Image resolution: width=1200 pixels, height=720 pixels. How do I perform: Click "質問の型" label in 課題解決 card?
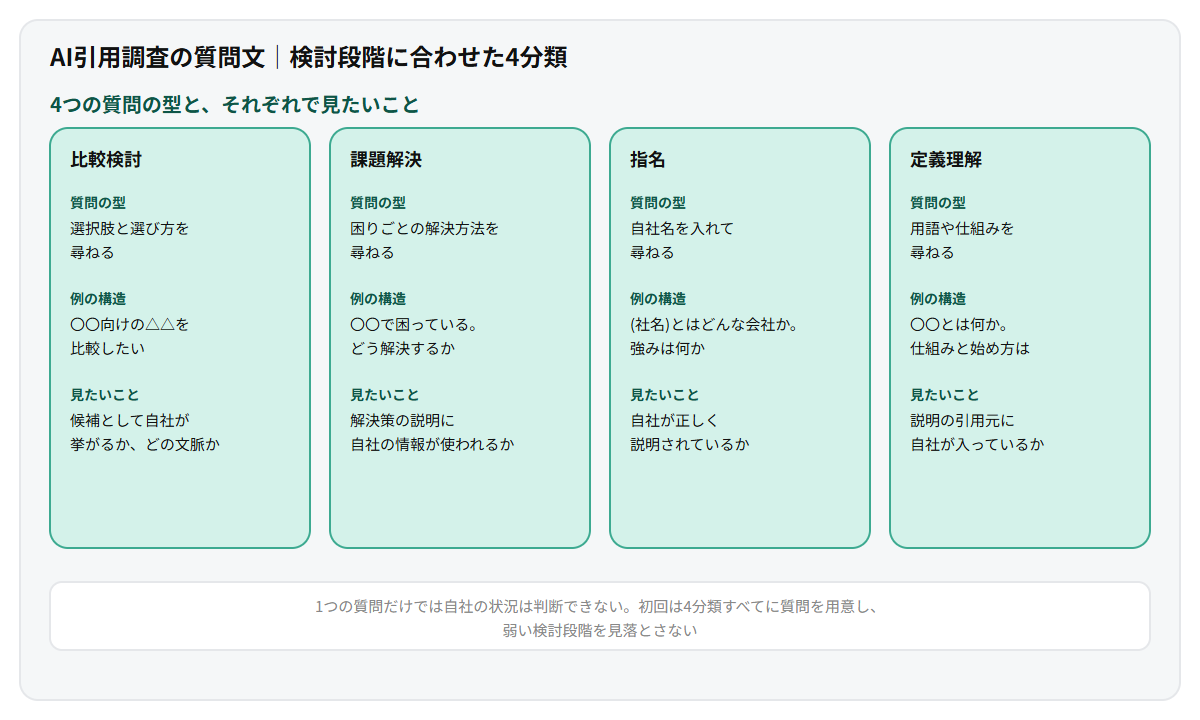pyautogui.click(x=378, y=203)
